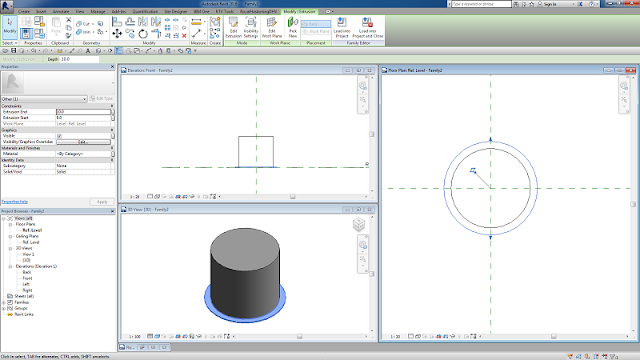Click horizontal scrollbar thumb of Floor Plan view
This screenshot has width=640, height=360.
point(553,336)
